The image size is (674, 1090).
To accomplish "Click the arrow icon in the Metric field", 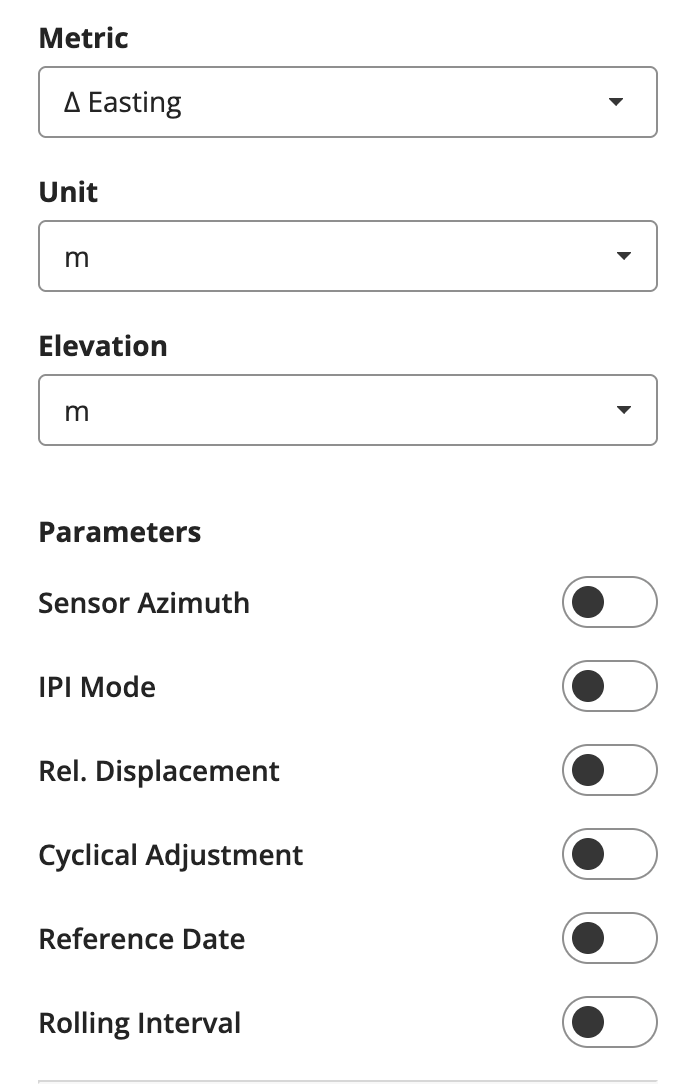I will tap(616, 102).
